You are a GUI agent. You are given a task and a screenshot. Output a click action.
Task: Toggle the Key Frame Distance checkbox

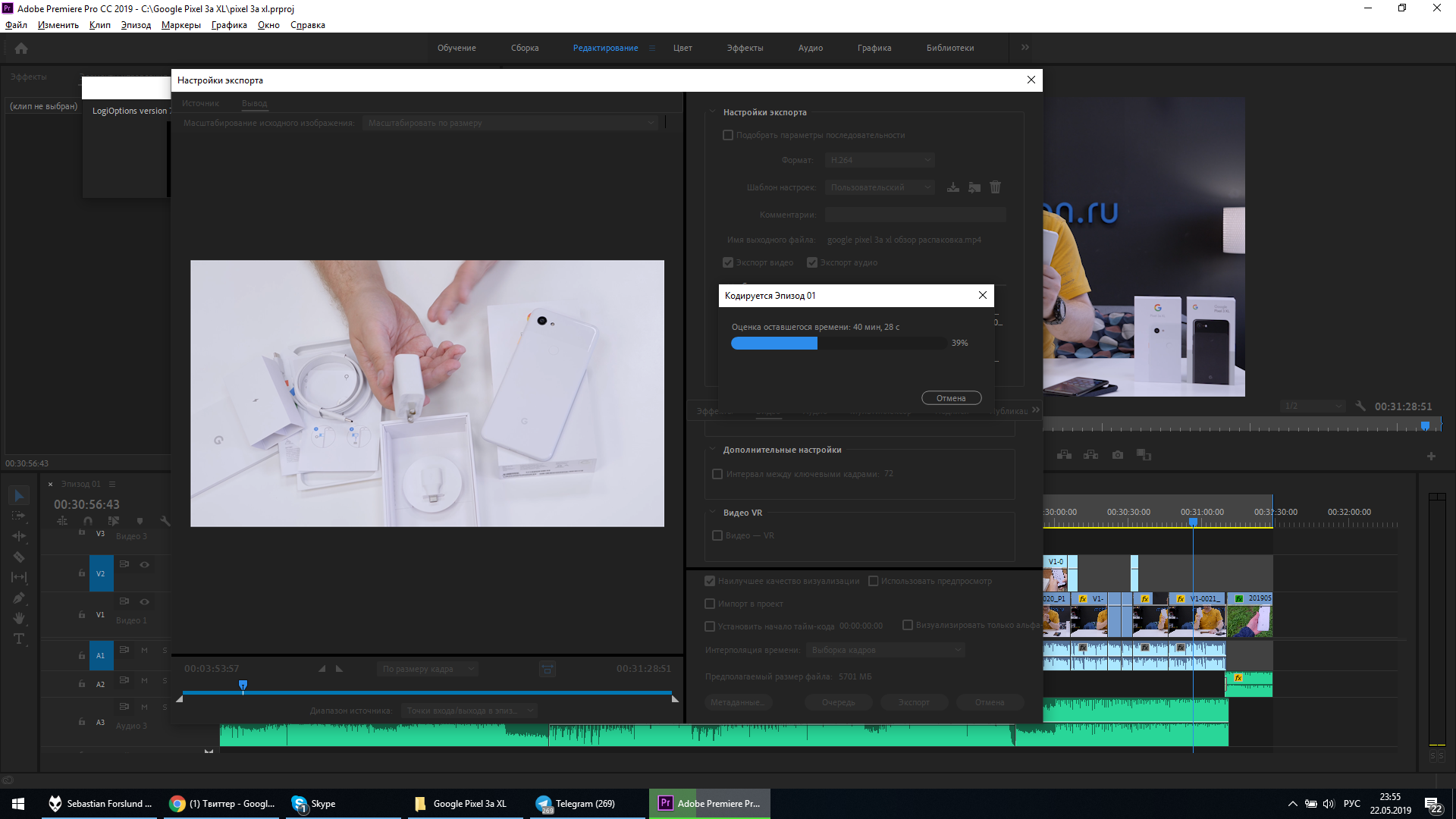[x=717, y=474]
